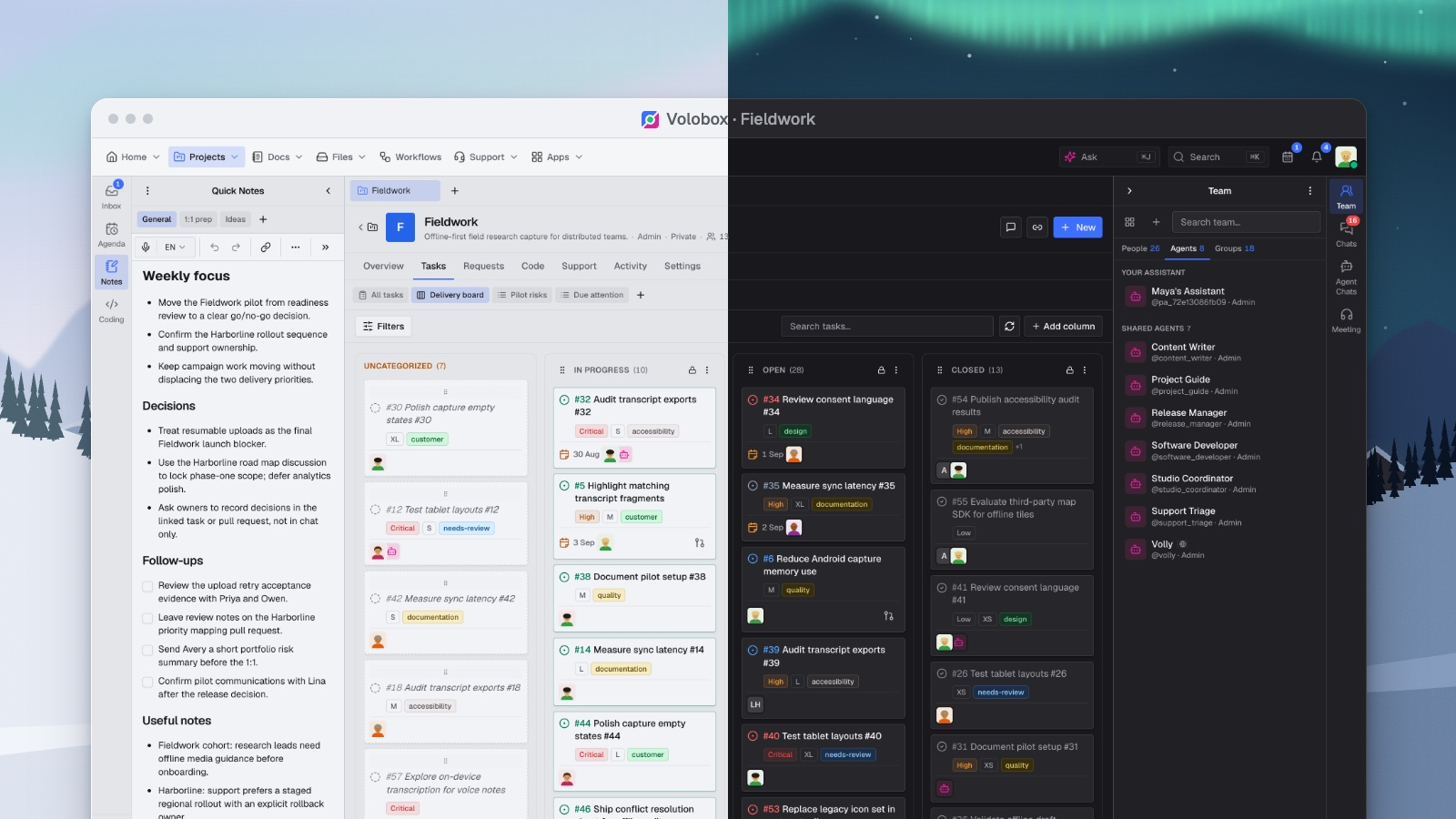Click the undo icon in notes toolbar

[215, 247]
